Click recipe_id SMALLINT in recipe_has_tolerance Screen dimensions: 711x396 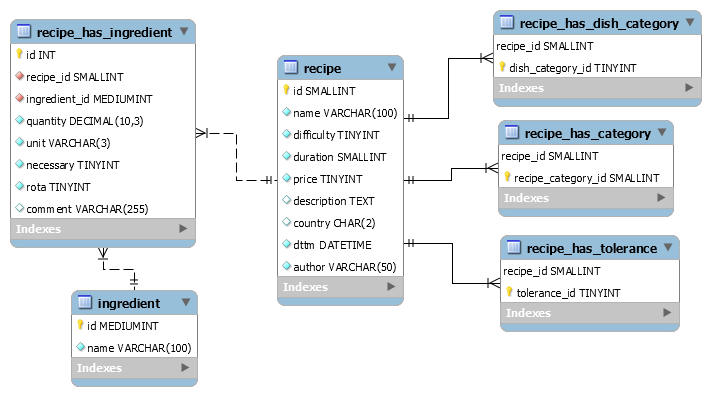pos(551,271)
